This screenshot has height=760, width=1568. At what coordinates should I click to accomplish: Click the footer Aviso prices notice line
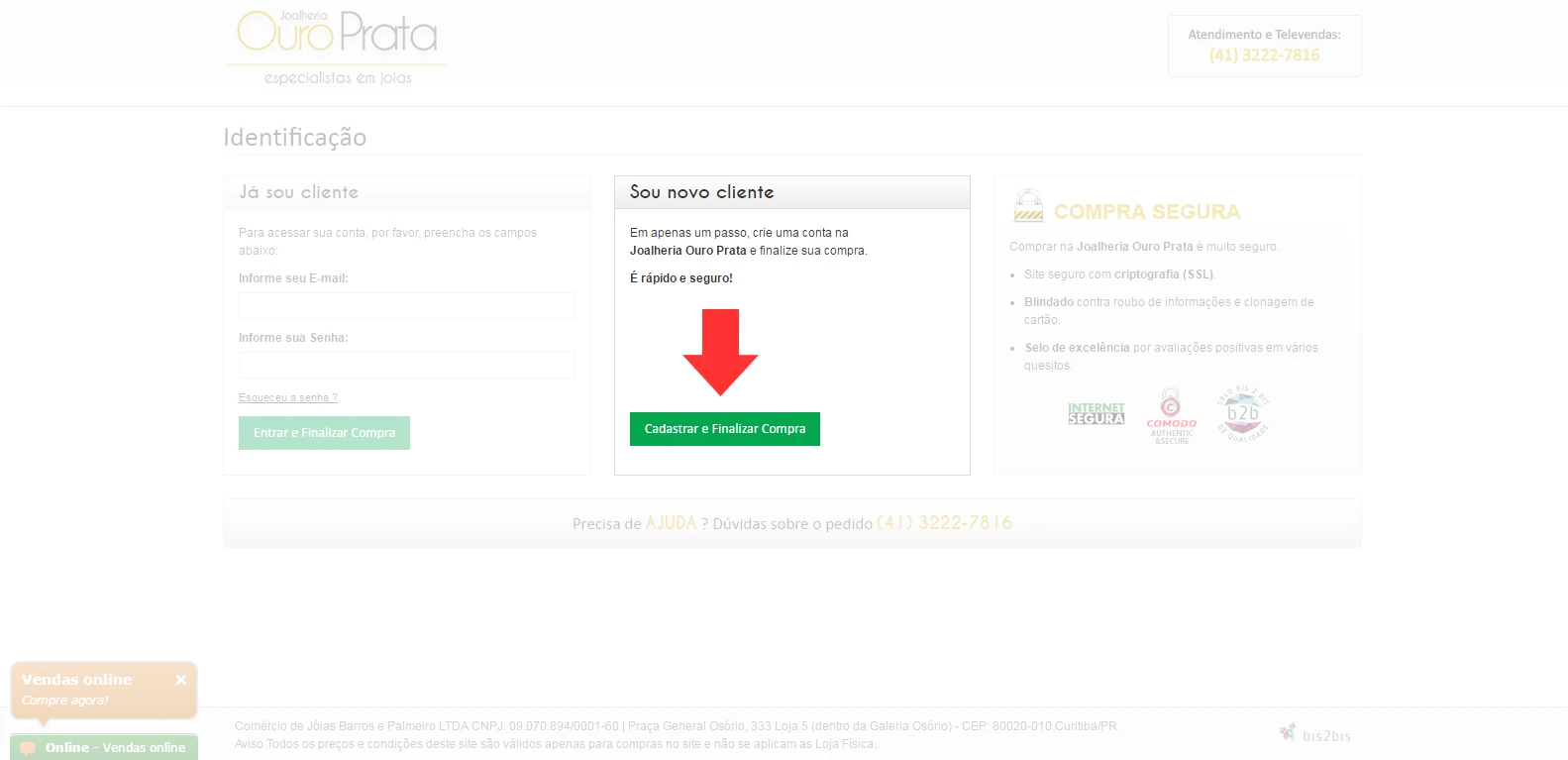click(556, 744)
